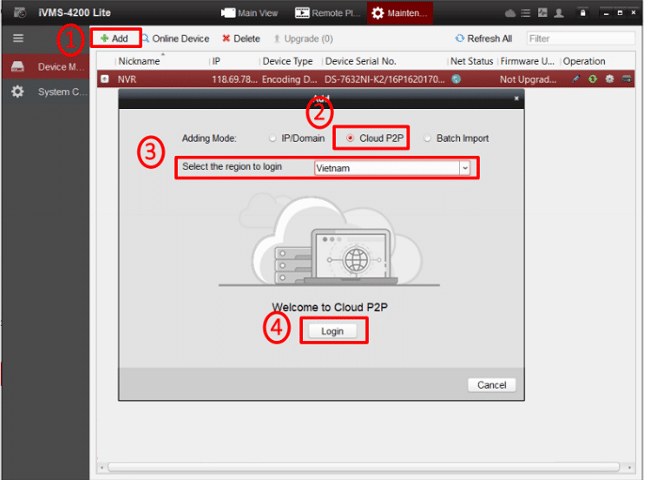Expand the NVR device row
The height and width of the screenshot is (480, 650).
(105, 79)
